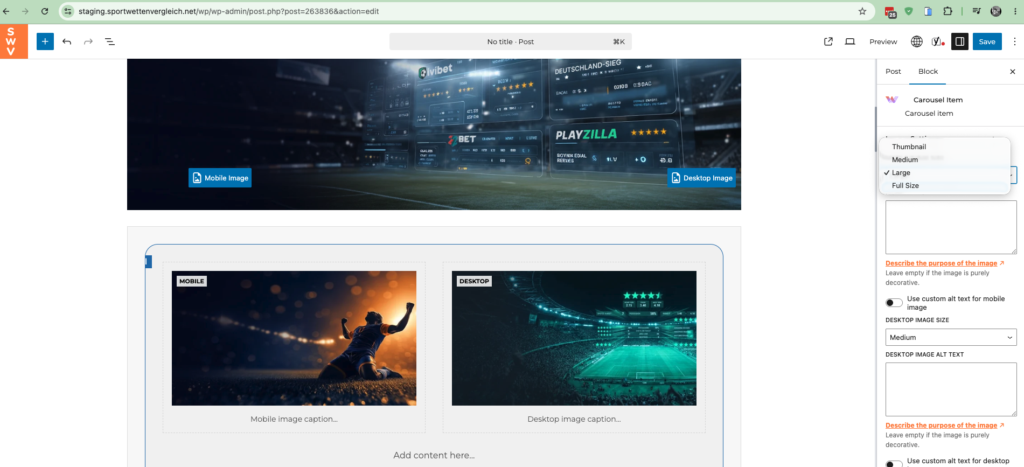This screenshot has height=467, width=1024.
Task: Open the editor options three-dot menu
Action: pos(1014,42)
